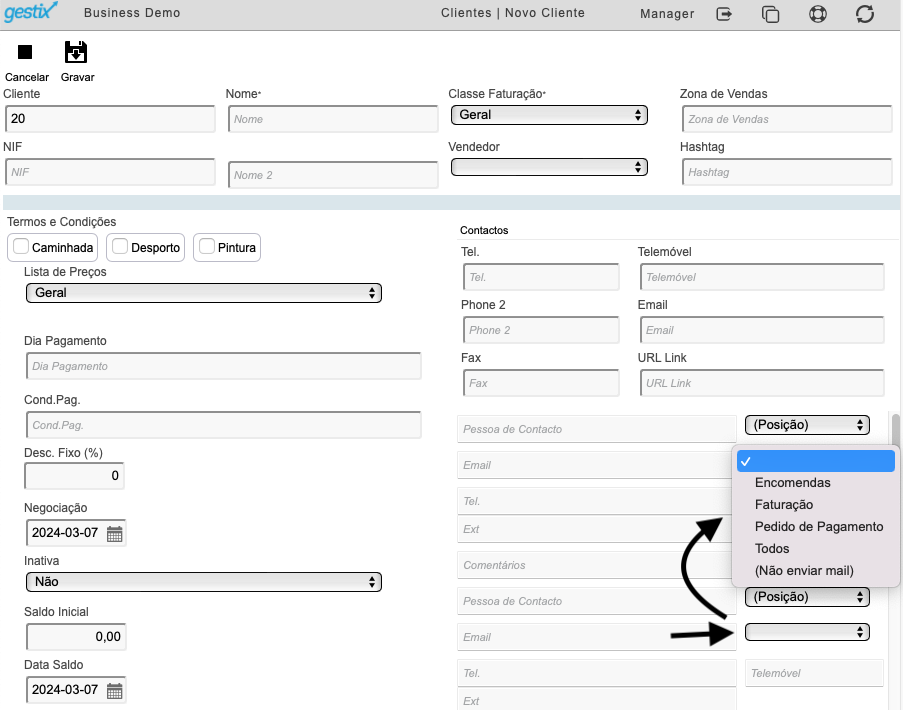Click Manager user label

click(667, 14)
